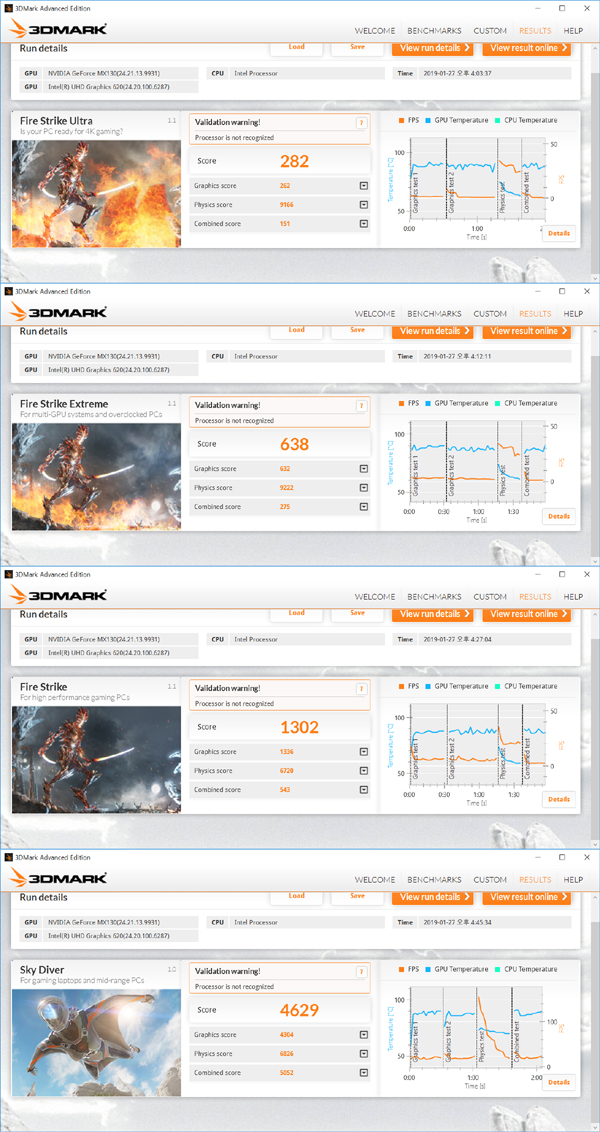The image size is (600, 1132).
Task: Open Details of Fire Strike Extreme chart
Action: [x=559, y=516]
